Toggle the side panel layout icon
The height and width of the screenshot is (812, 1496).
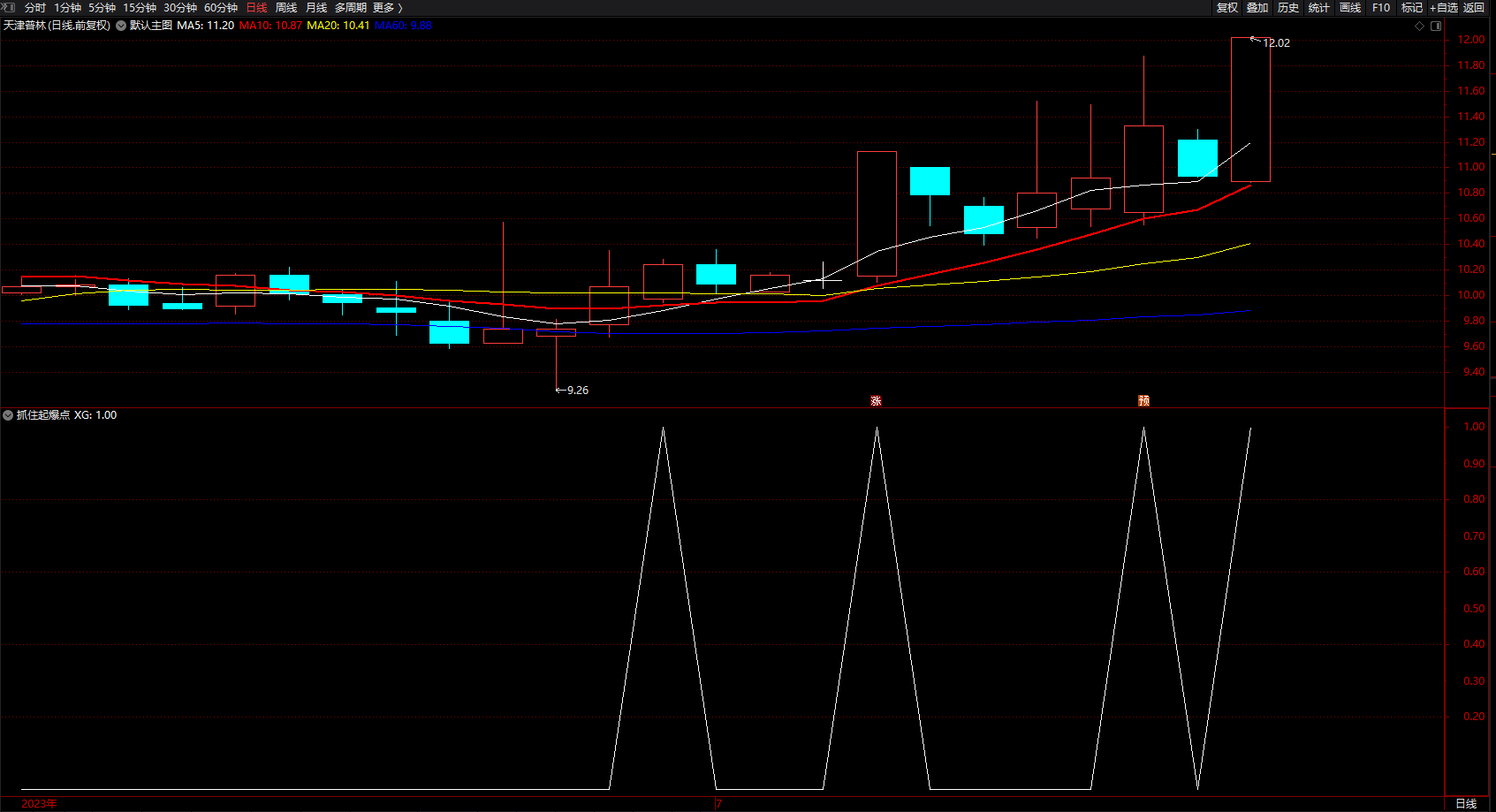click(x=1436, y=26)
